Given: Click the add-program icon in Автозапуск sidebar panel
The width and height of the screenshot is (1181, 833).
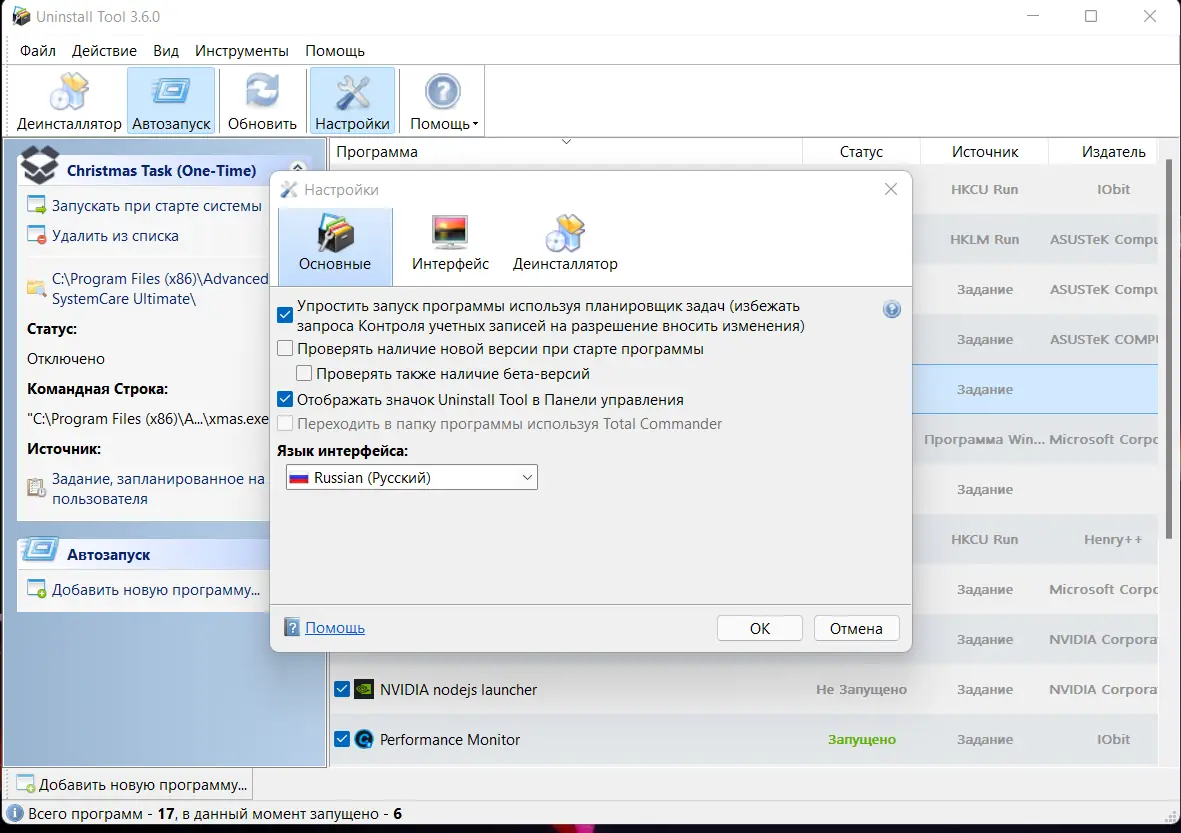Looking at the screenshot, I should [x=36, y=588].
